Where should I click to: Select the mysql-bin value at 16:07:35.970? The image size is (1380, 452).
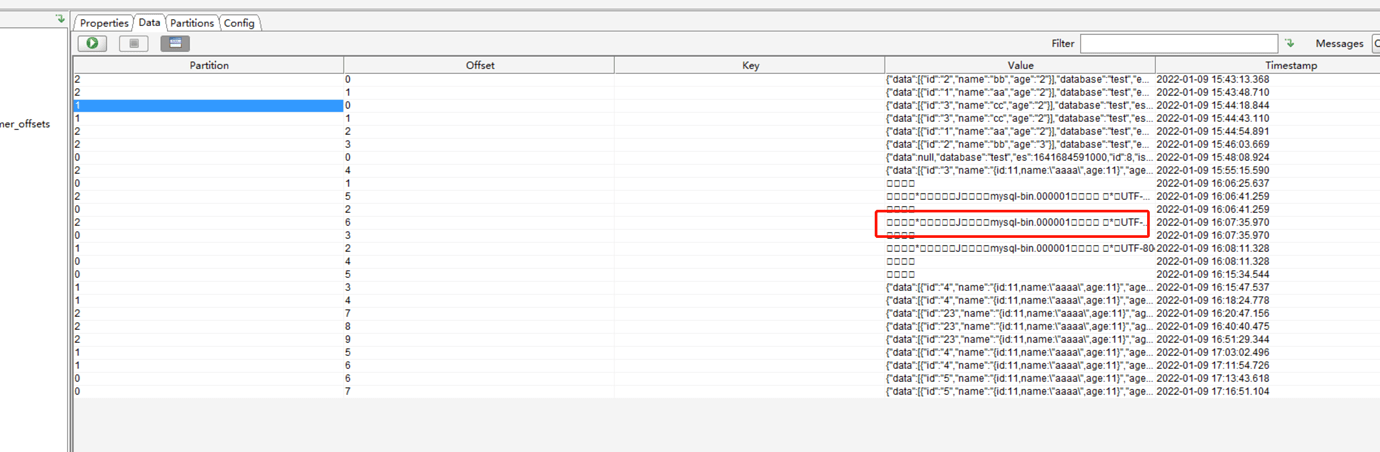(1015, 222)
